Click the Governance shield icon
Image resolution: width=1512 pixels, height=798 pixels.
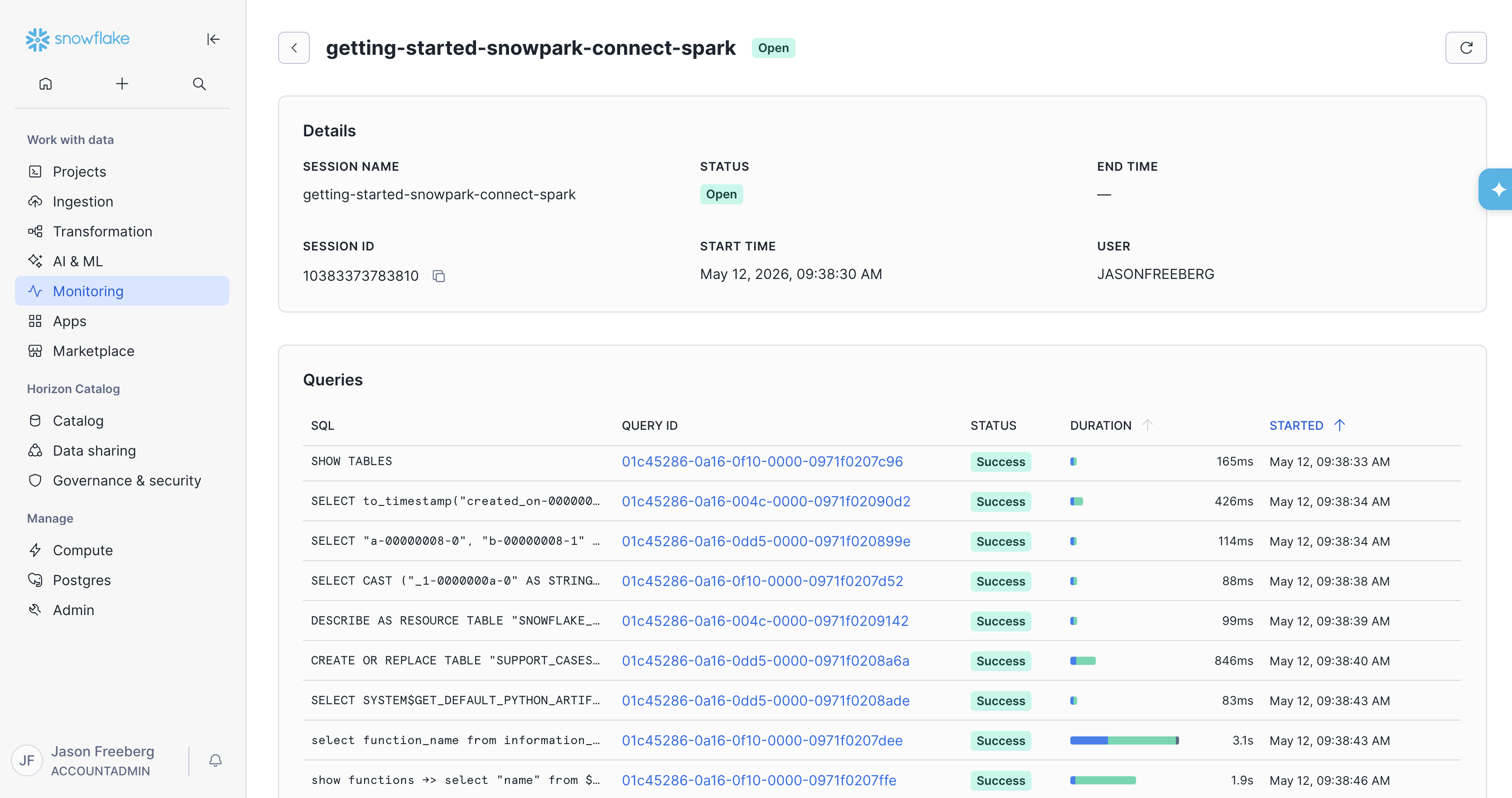35,481
